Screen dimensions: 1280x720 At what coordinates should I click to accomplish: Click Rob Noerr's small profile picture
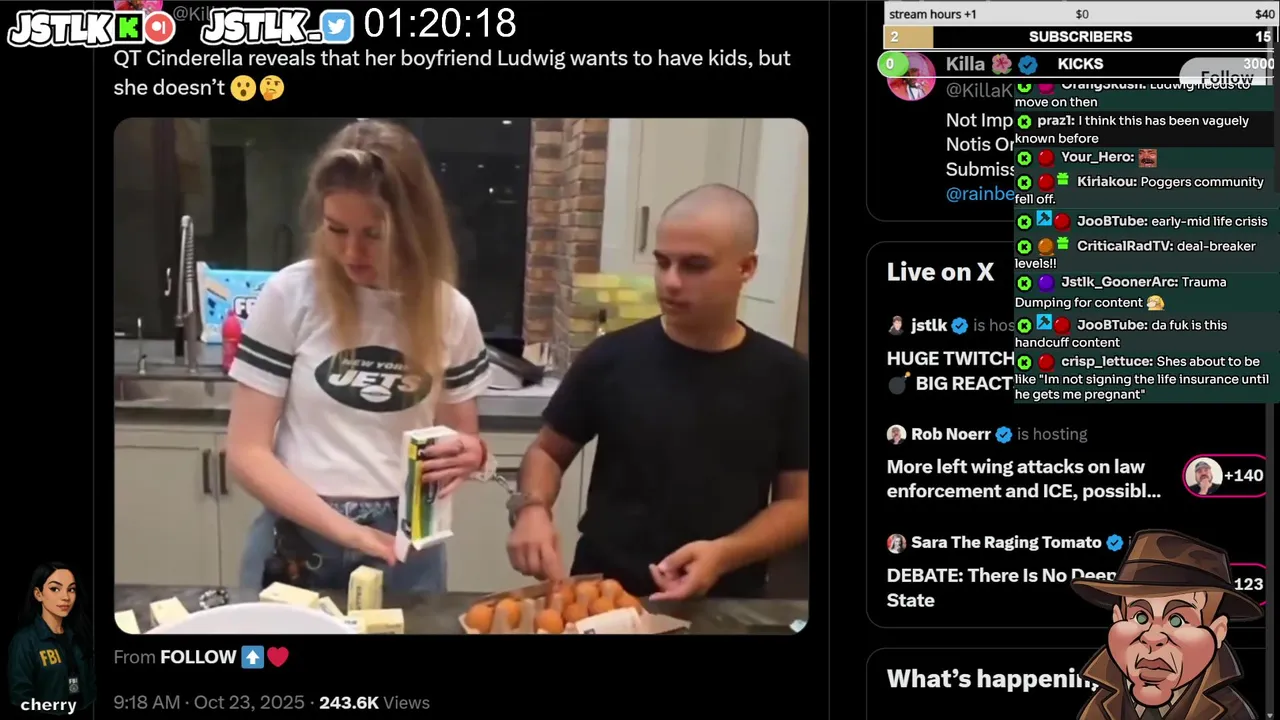coord(896,434)
